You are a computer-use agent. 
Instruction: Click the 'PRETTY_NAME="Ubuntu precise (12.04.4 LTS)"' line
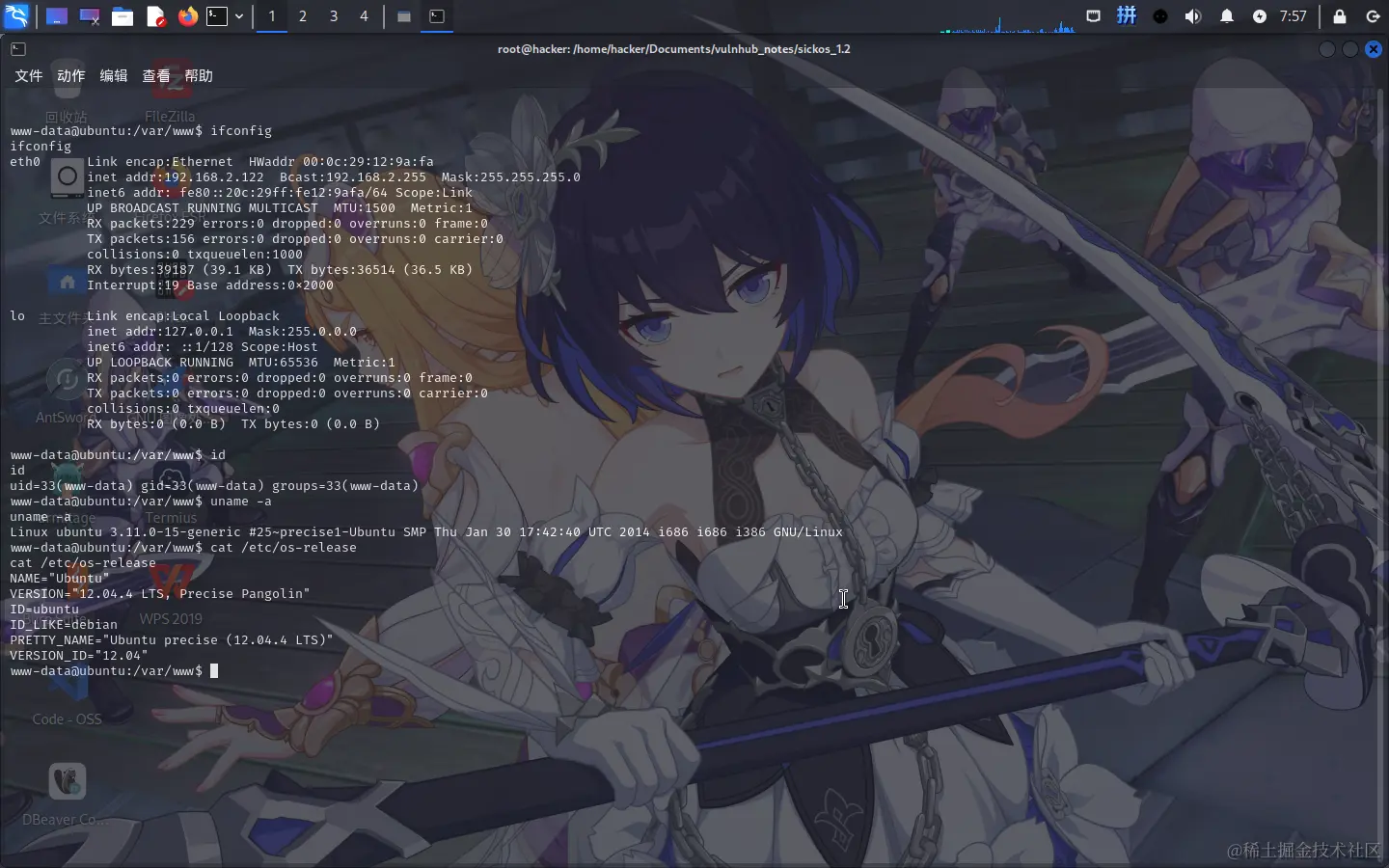[x=172, y=639]
